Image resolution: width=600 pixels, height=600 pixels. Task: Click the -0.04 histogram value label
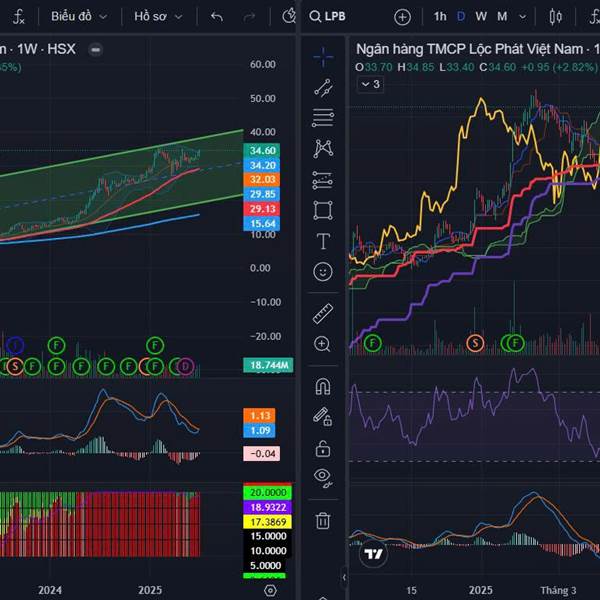[262, 453]
